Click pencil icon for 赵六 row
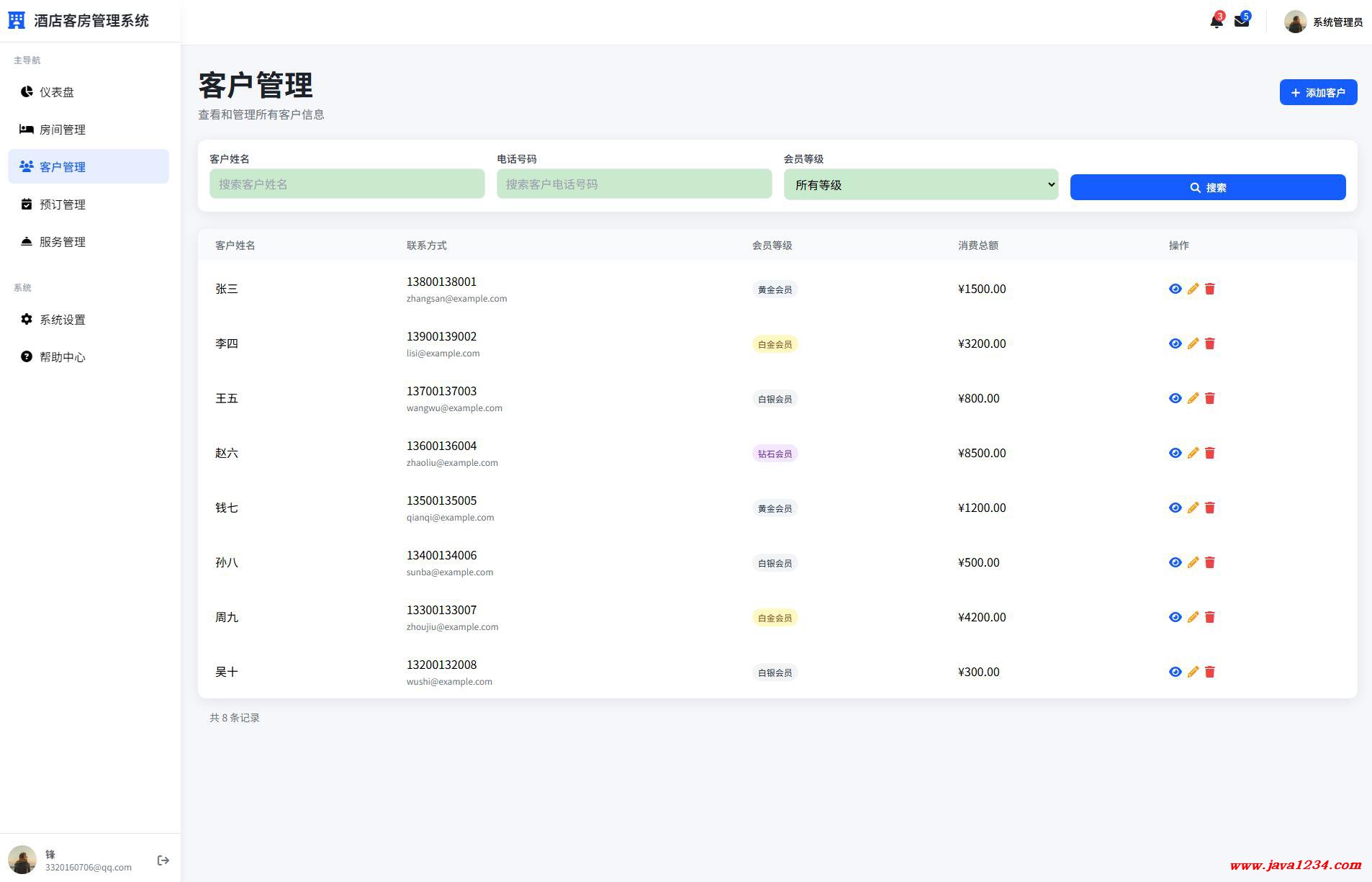The image size is (1372, 882). pos(1193,453)
